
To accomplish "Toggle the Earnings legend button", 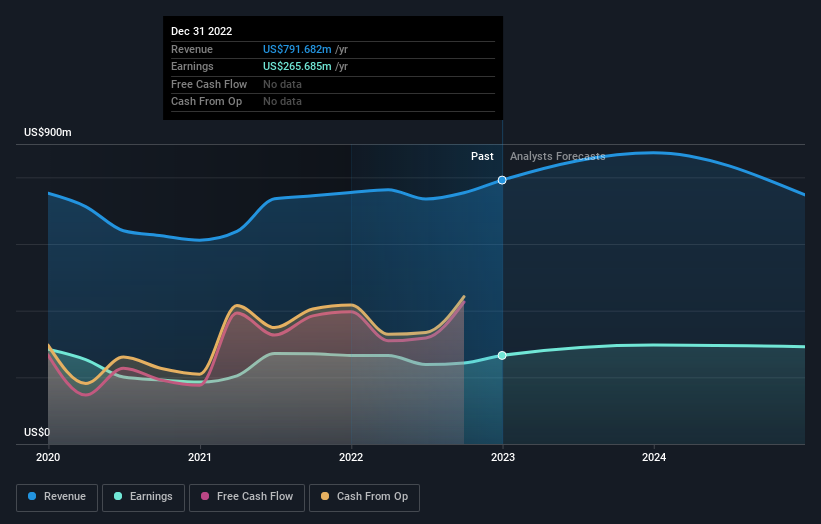I will point(143,497).
